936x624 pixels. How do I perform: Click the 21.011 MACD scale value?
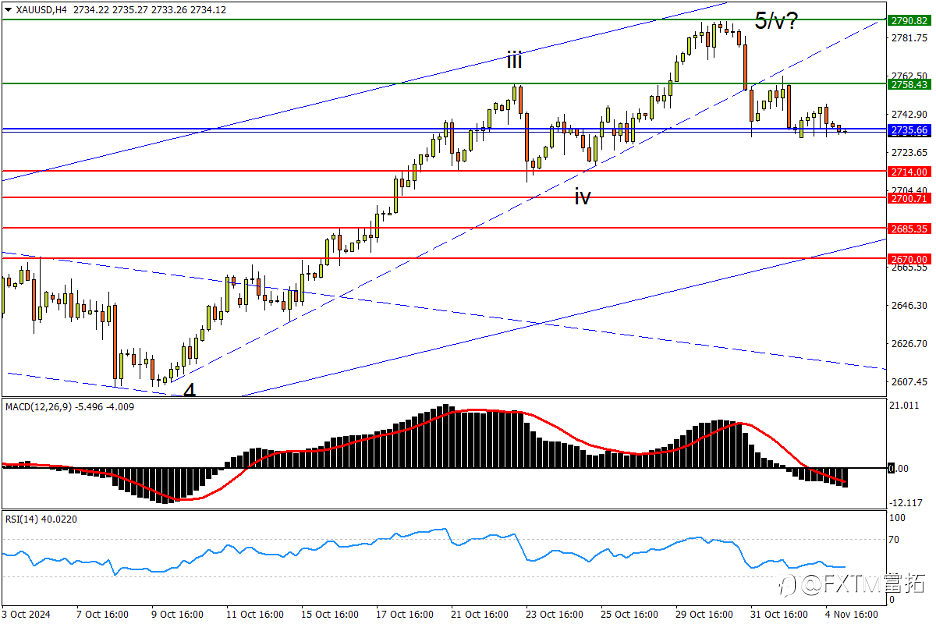coord(904,406)
